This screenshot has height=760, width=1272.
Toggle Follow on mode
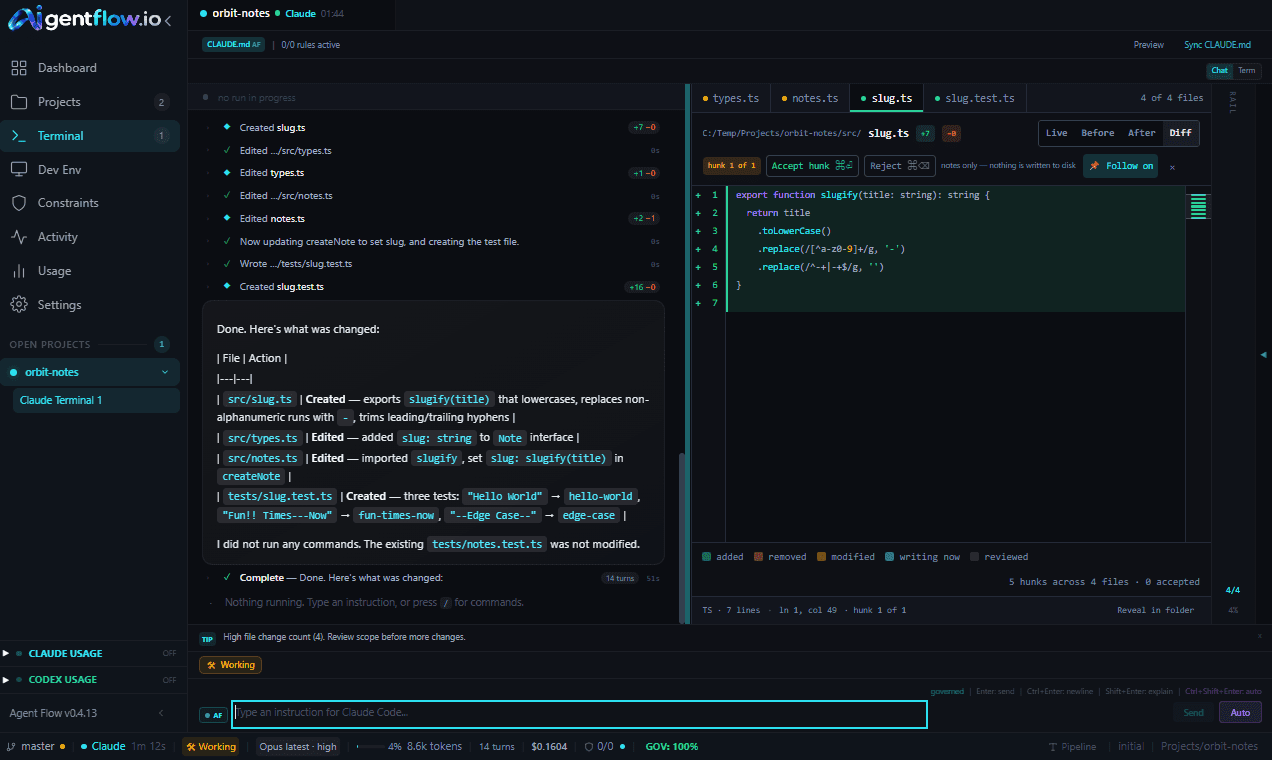point(1121,166)
